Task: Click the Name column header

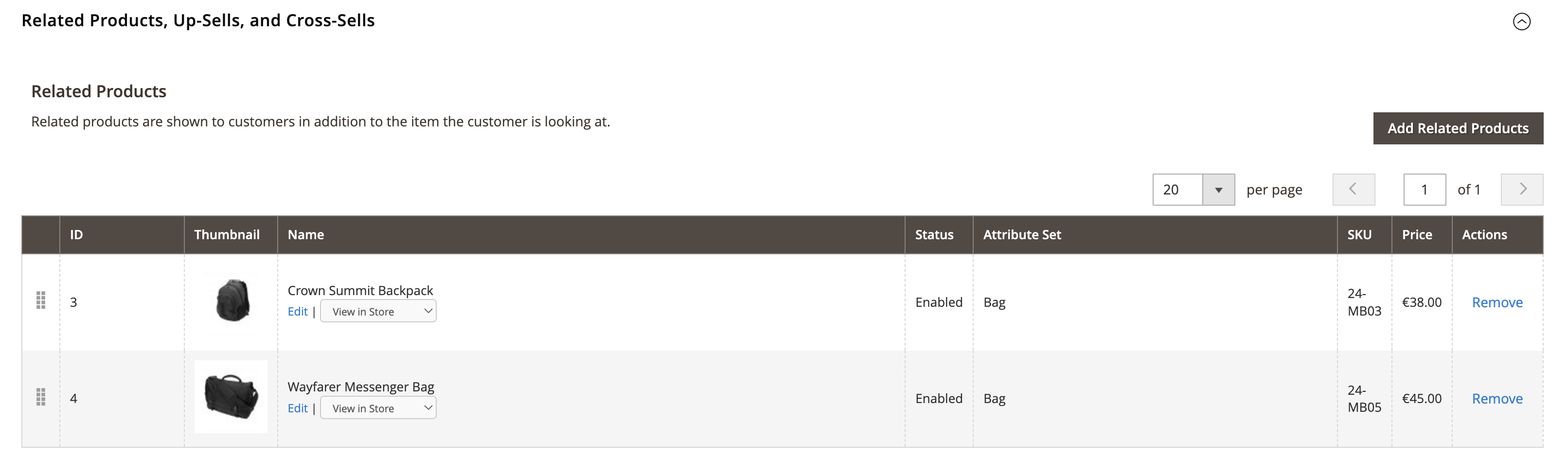Action: click(305, 235)
